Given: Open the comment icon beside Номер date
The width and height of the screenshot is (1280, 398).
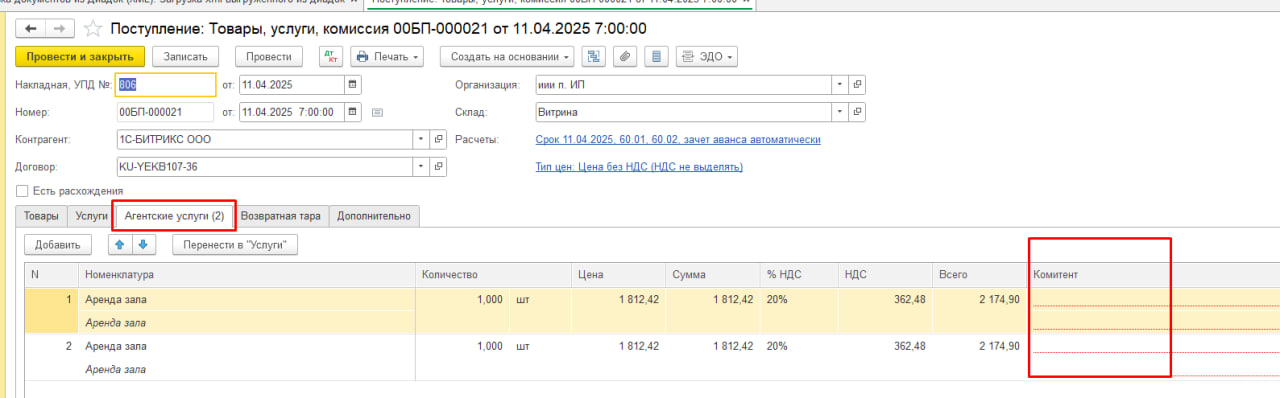Looking at the screenshot, I should (377, 112).
